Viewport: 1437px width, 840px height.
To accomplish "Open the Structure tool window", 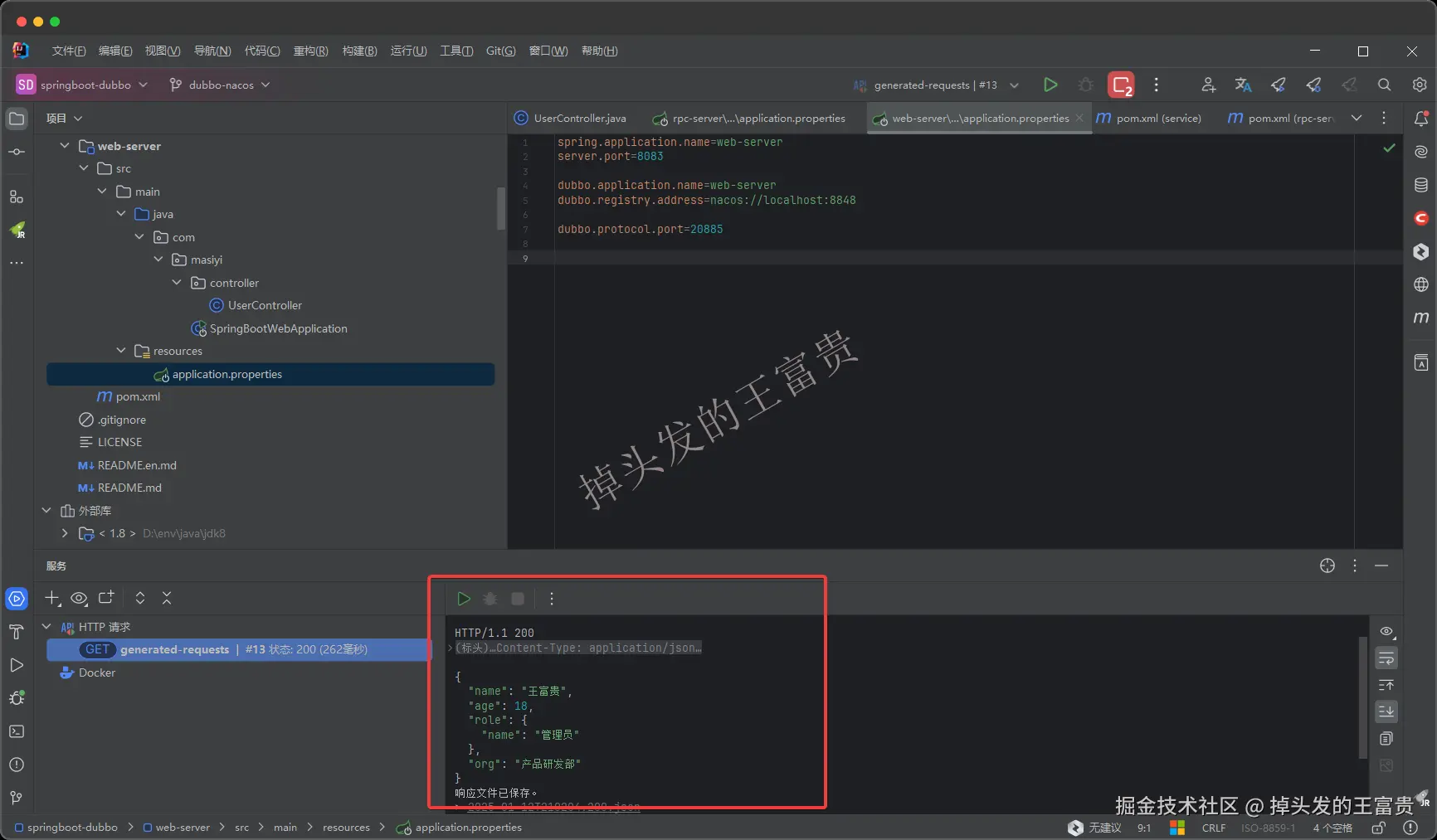I will 17,197.
